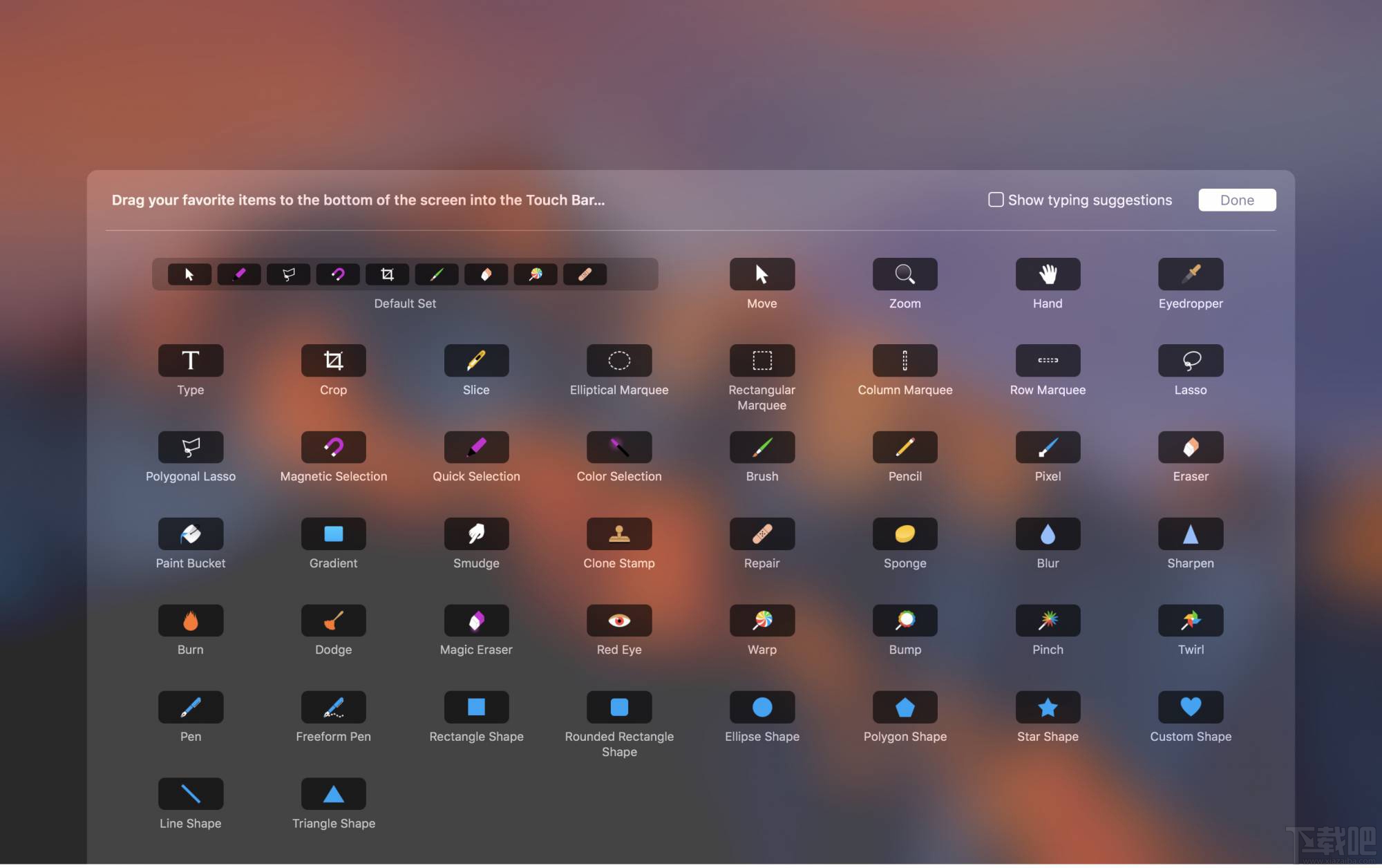Click the Sponge tool icon

905,534
